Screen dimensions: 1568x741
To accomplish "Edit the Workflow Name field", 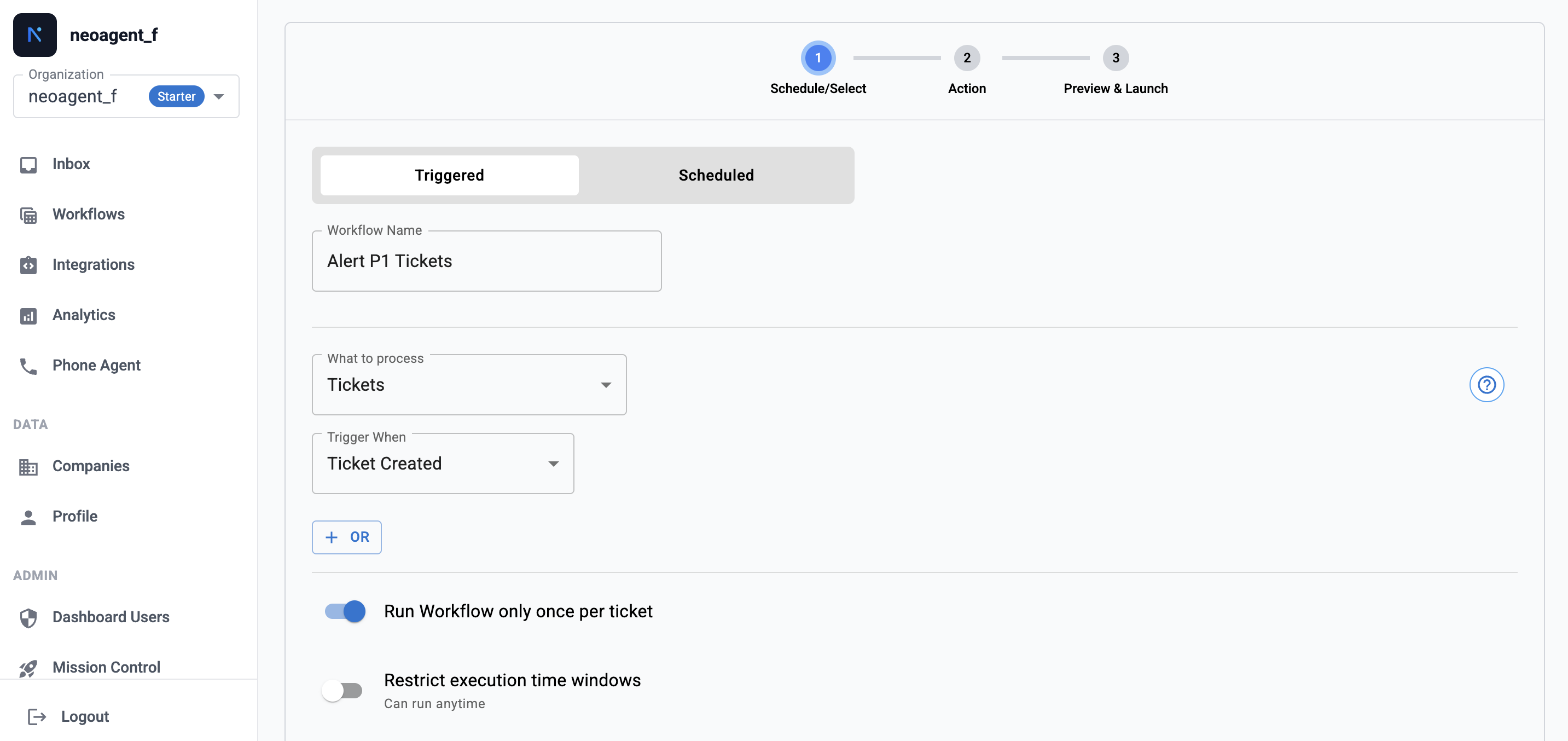I will 486,260.
